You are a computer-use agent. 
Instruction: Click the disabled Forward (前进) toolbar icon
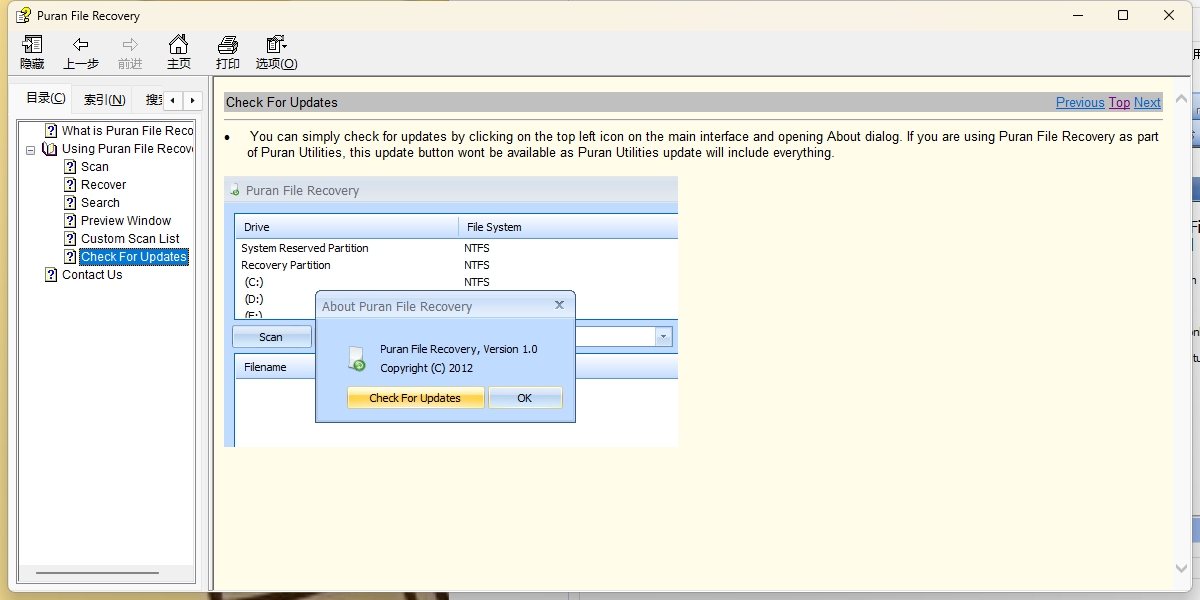click(130, 53)
